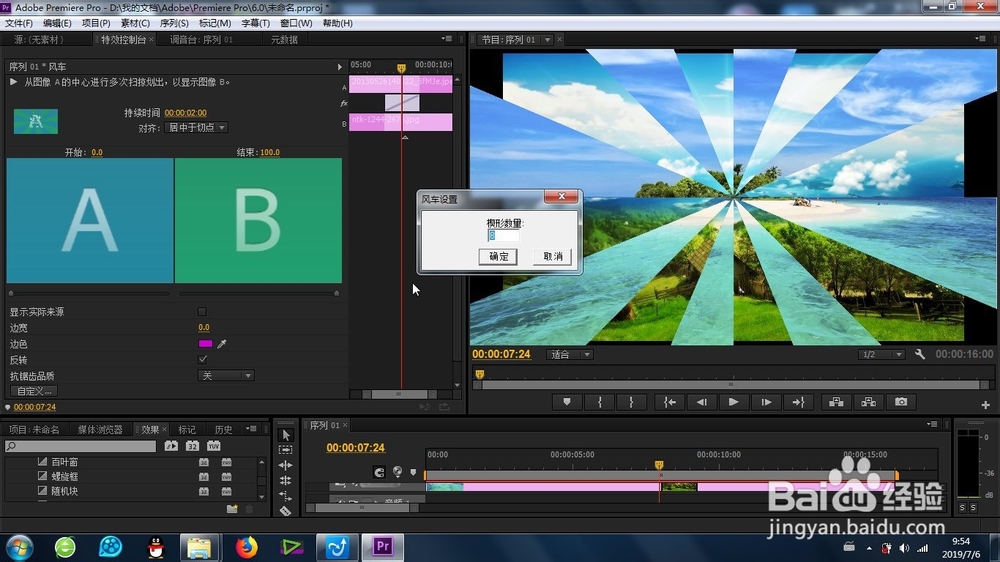Click the timeline Add Marker icon

tap(413, 473)
